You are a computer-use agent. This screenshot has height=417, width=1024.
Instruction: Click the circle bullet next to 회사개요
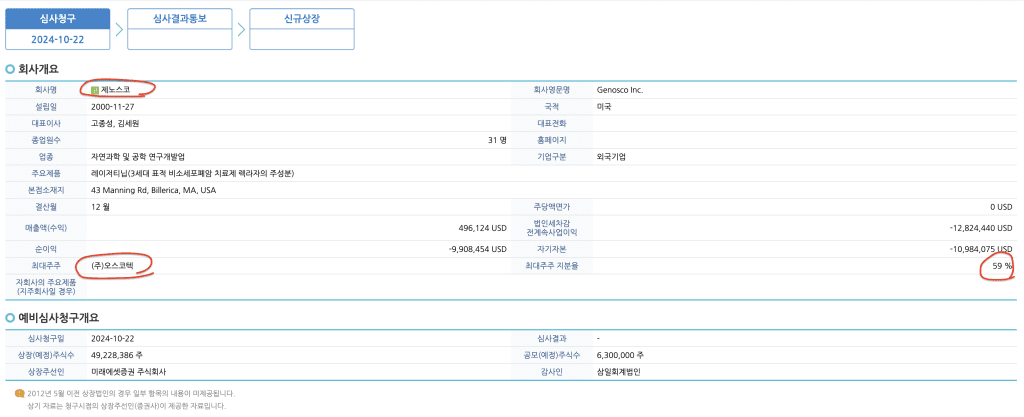[11, 69]
